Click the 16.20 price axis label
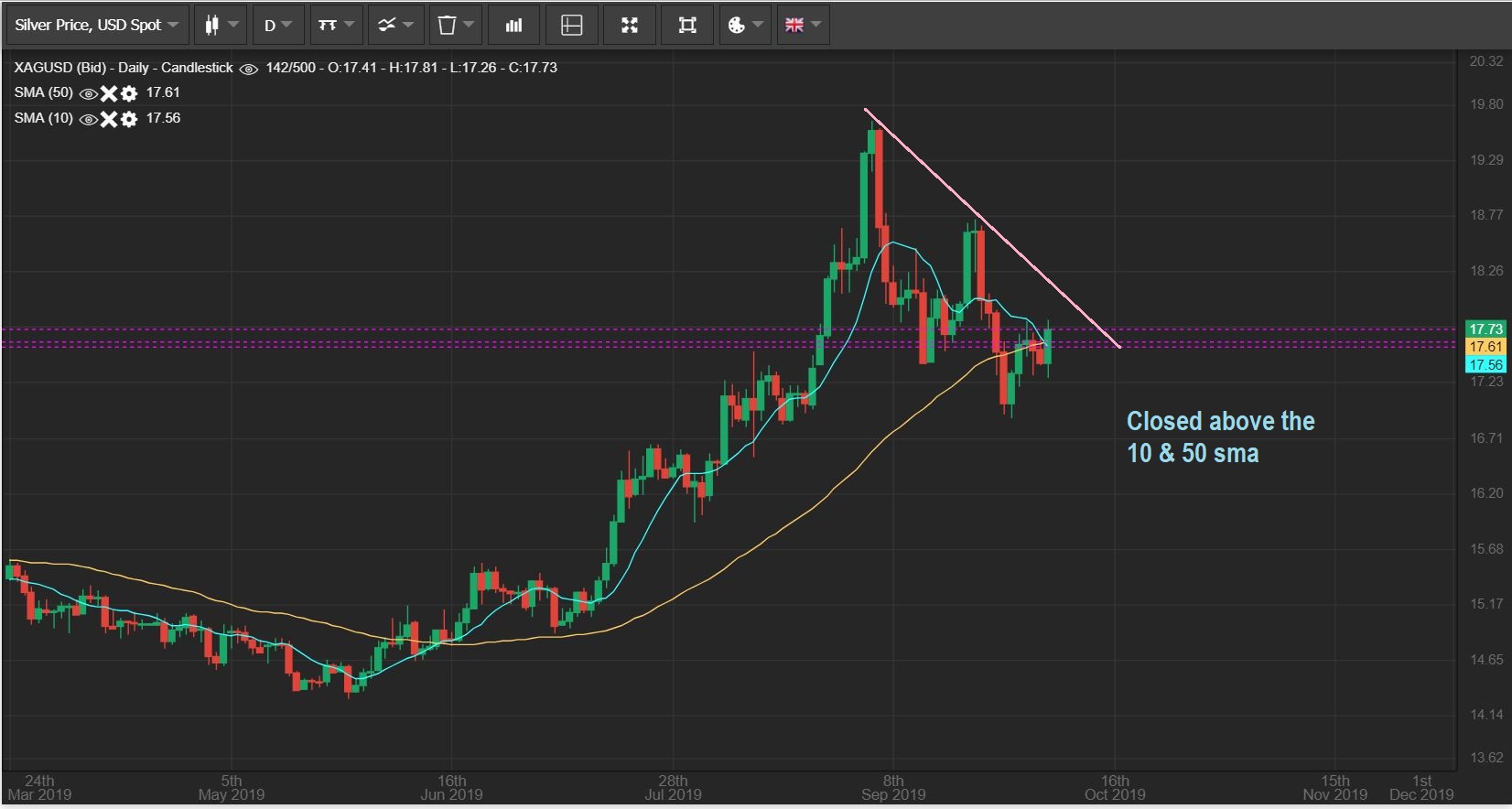 (x=1486, y=493)
